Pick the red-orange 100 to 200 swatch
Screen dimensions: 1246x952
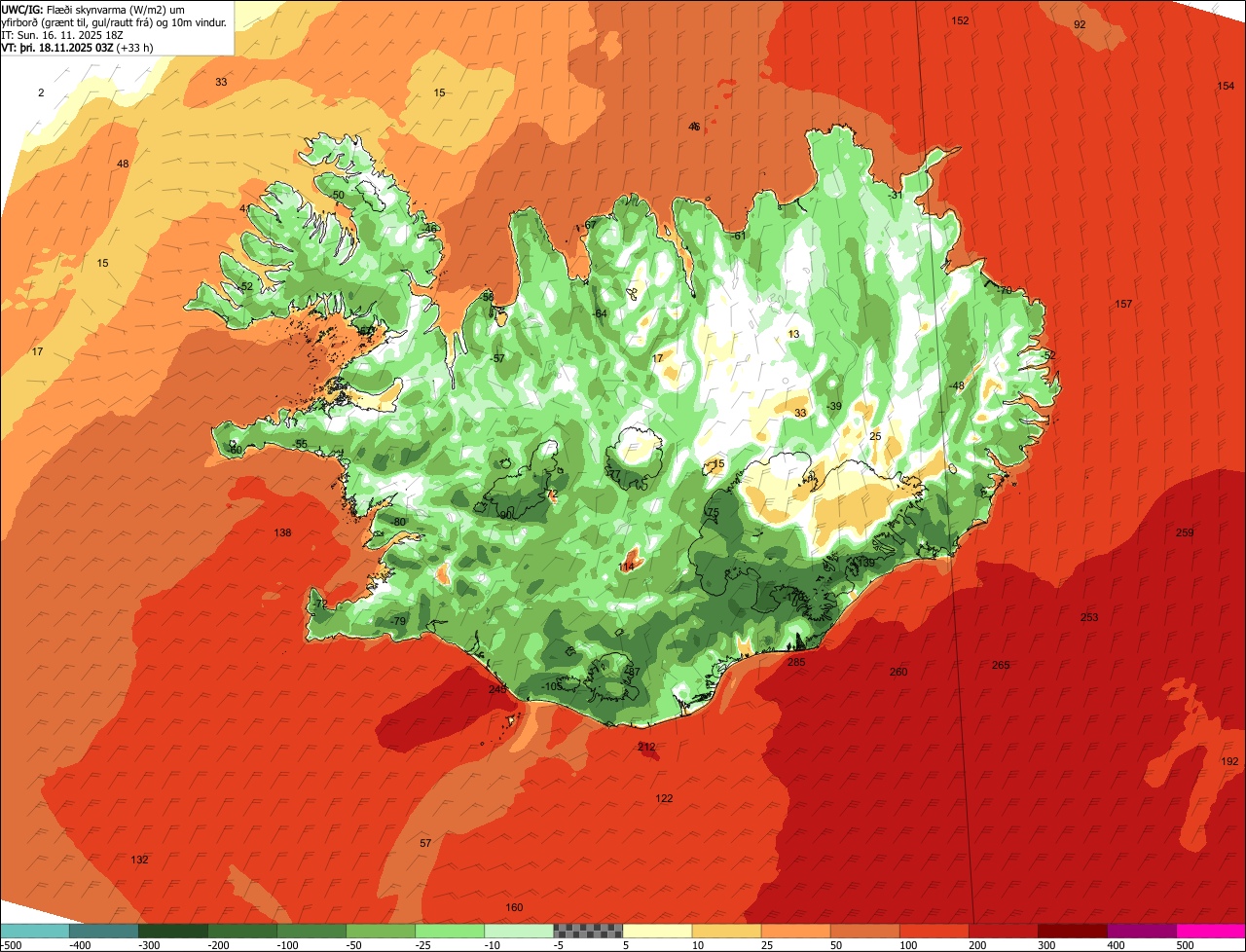[934, 931]
